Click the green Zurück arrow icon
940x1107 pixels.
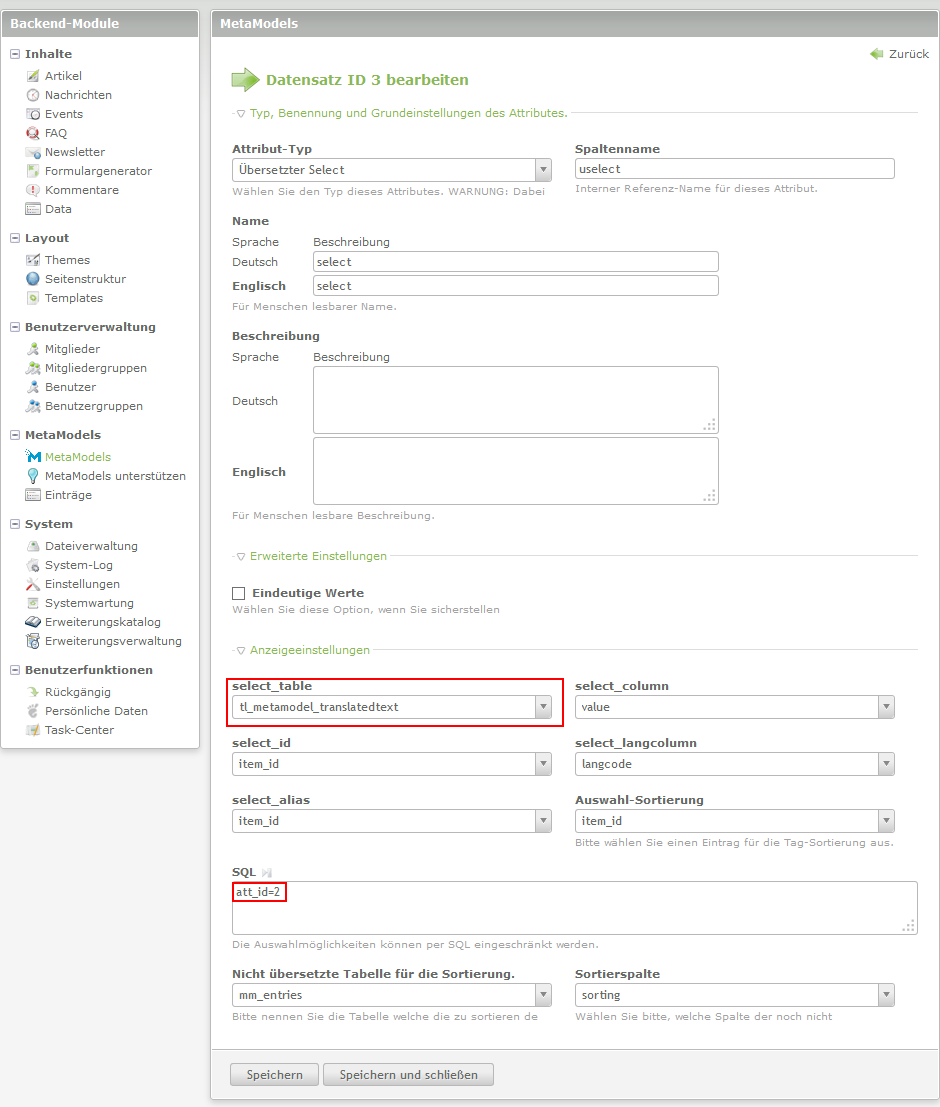point(877,54)
